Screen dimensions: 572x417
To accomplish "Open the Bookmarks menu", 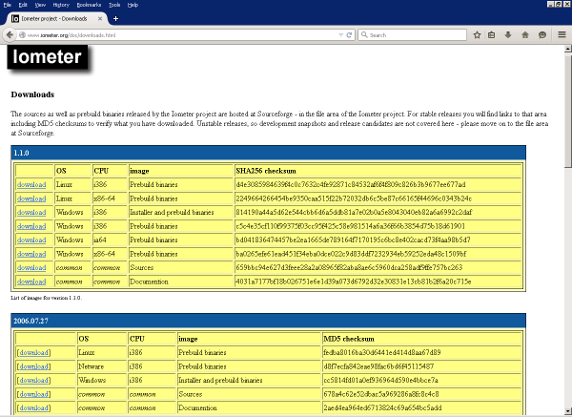I will pyautogui.click(x=89, y=5).
